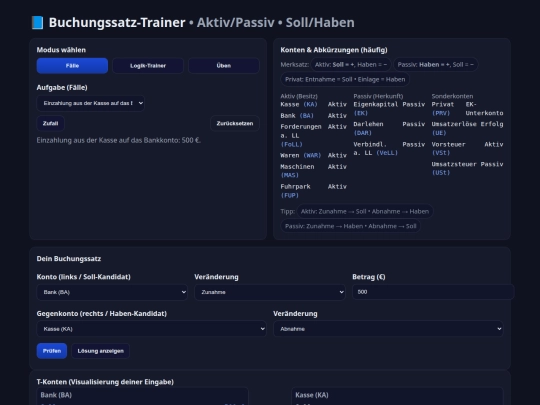The width and height of the screenshot is (540, 405).
Task: Click the Umsatzsteuer (USt) entry
Action: pos(467,168)
